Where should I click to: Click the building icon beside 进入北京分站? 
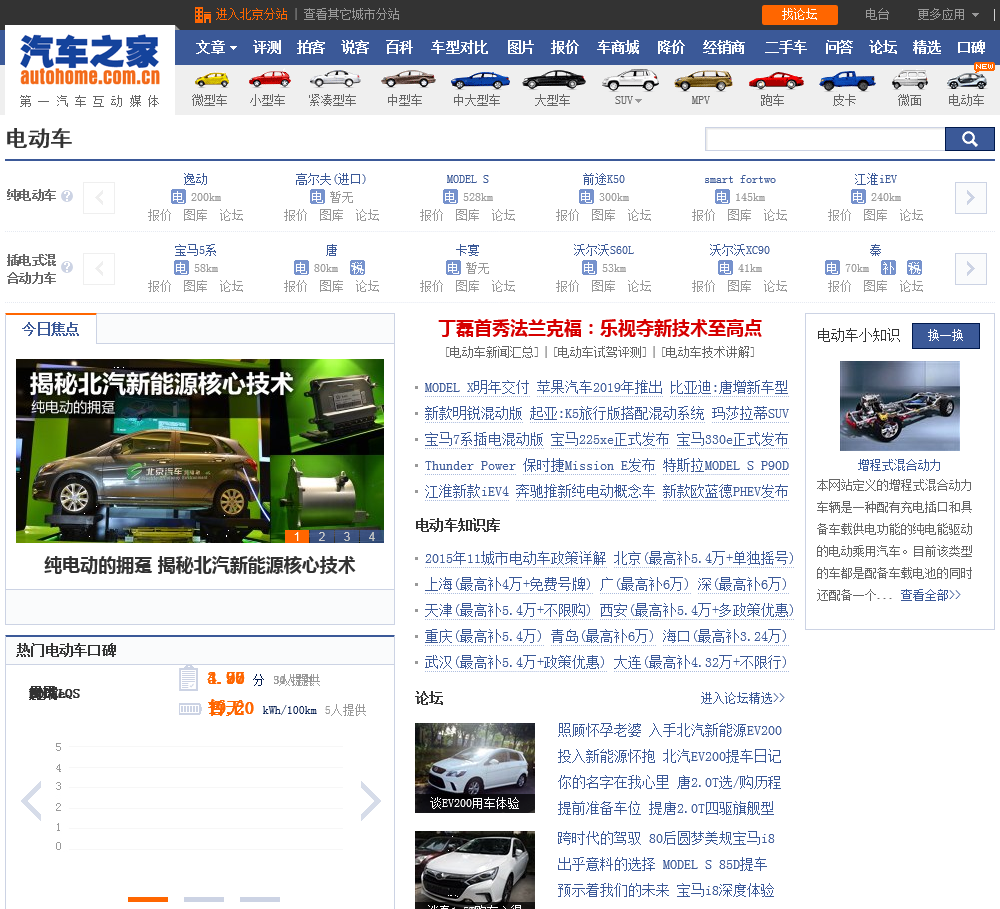pyautogui.click(x=203, y=14)
